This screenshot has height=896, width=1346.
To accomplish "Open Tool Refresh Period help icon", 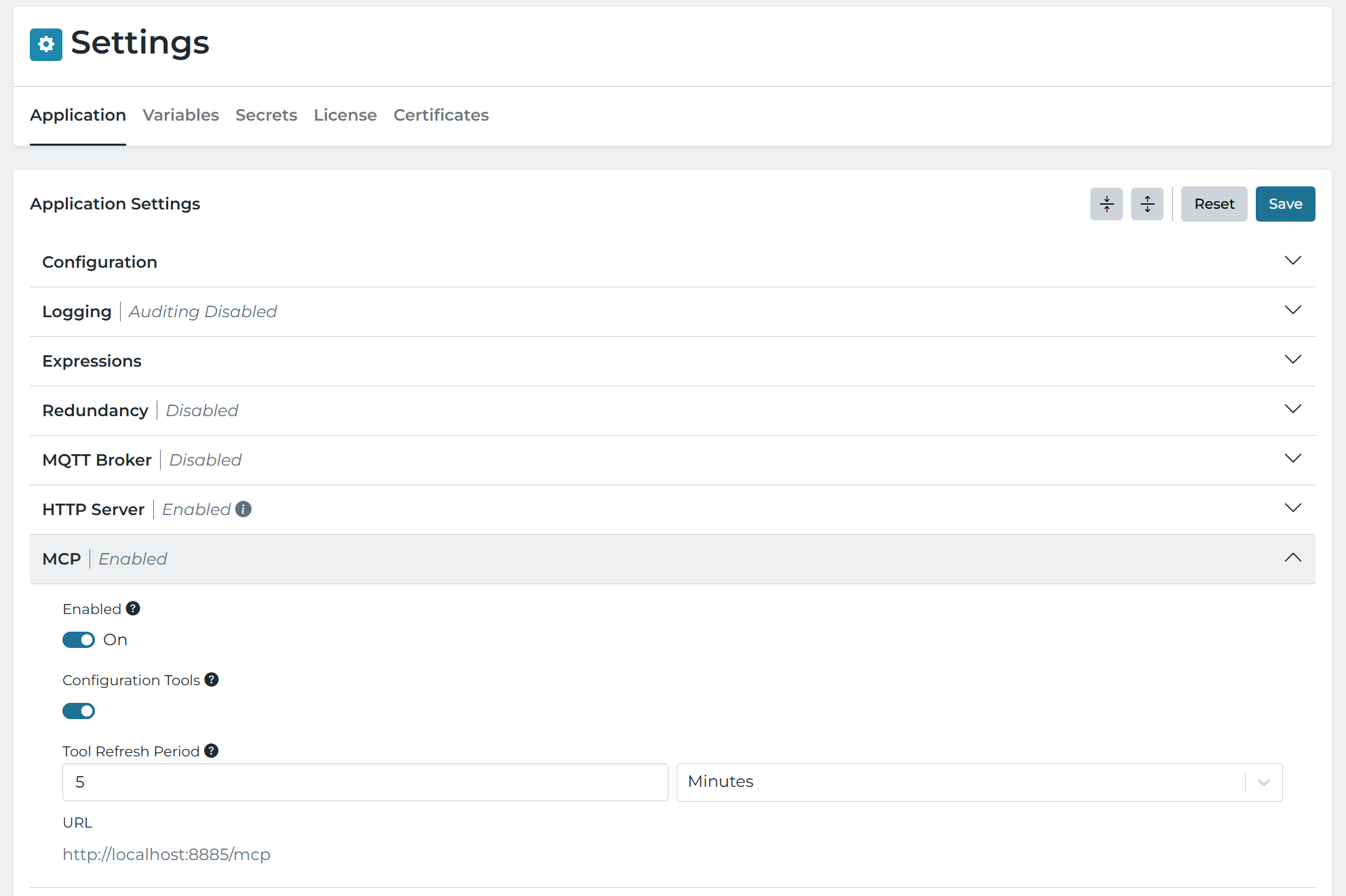I will pyautogui.click(x=212, y=751).
